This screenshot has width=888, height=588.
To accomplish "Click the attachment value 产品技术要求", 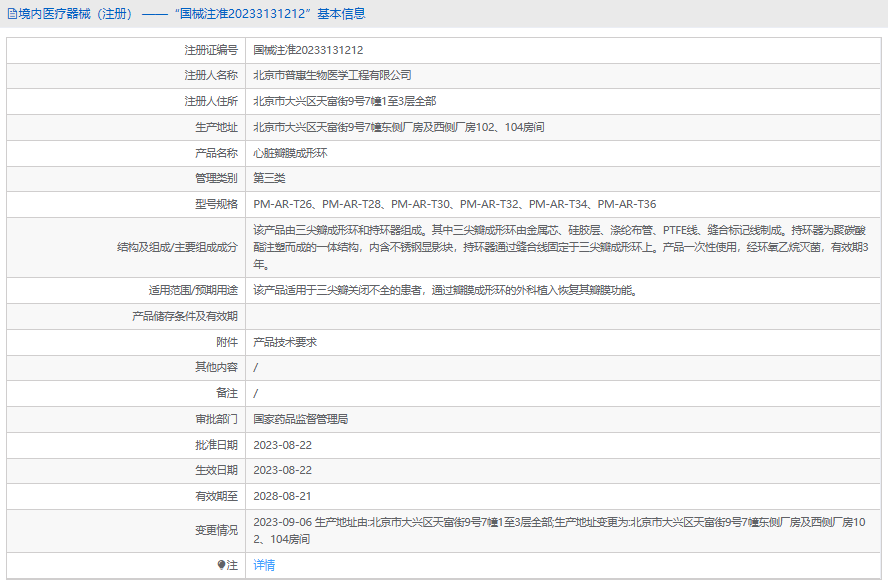I will click(285, 342).
